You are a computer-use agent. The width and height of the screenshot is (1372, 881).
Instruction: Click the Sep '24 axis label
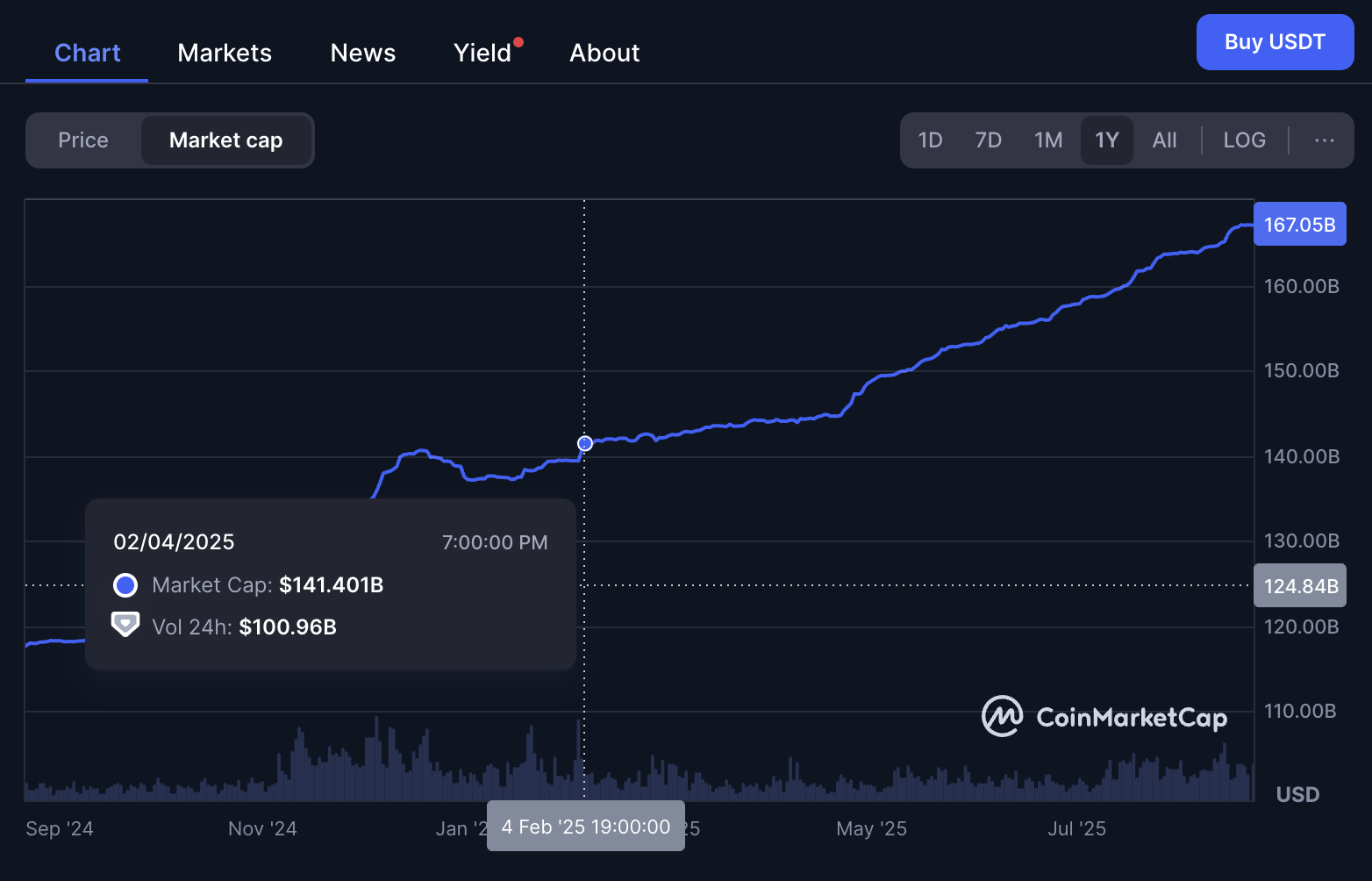click(60, 829)
